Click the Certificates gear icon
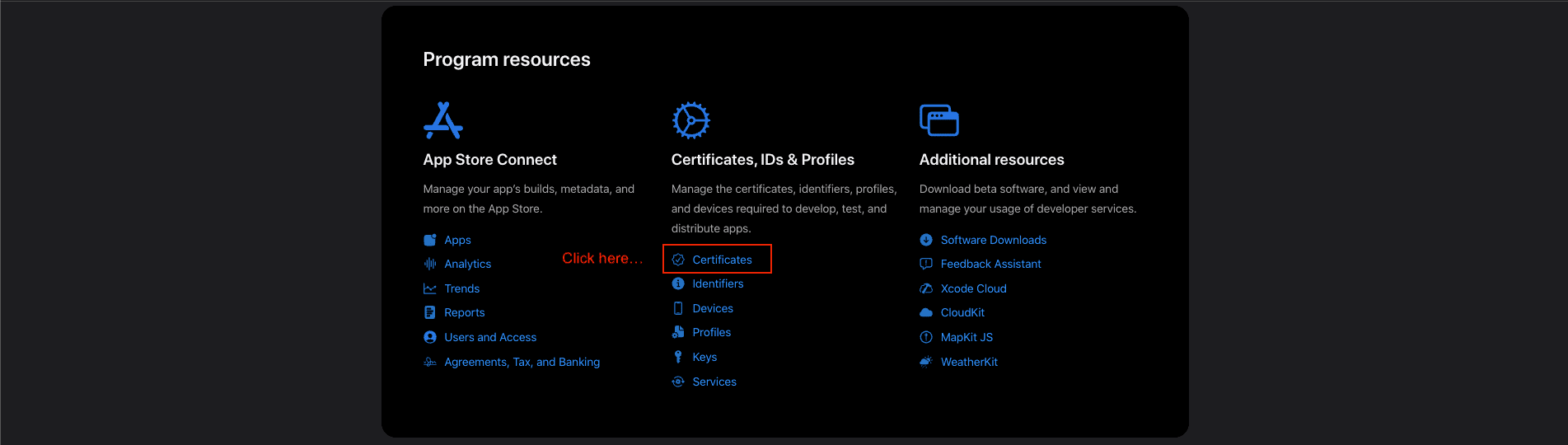This screenshot has width=1568, height=445. point(690,120)
